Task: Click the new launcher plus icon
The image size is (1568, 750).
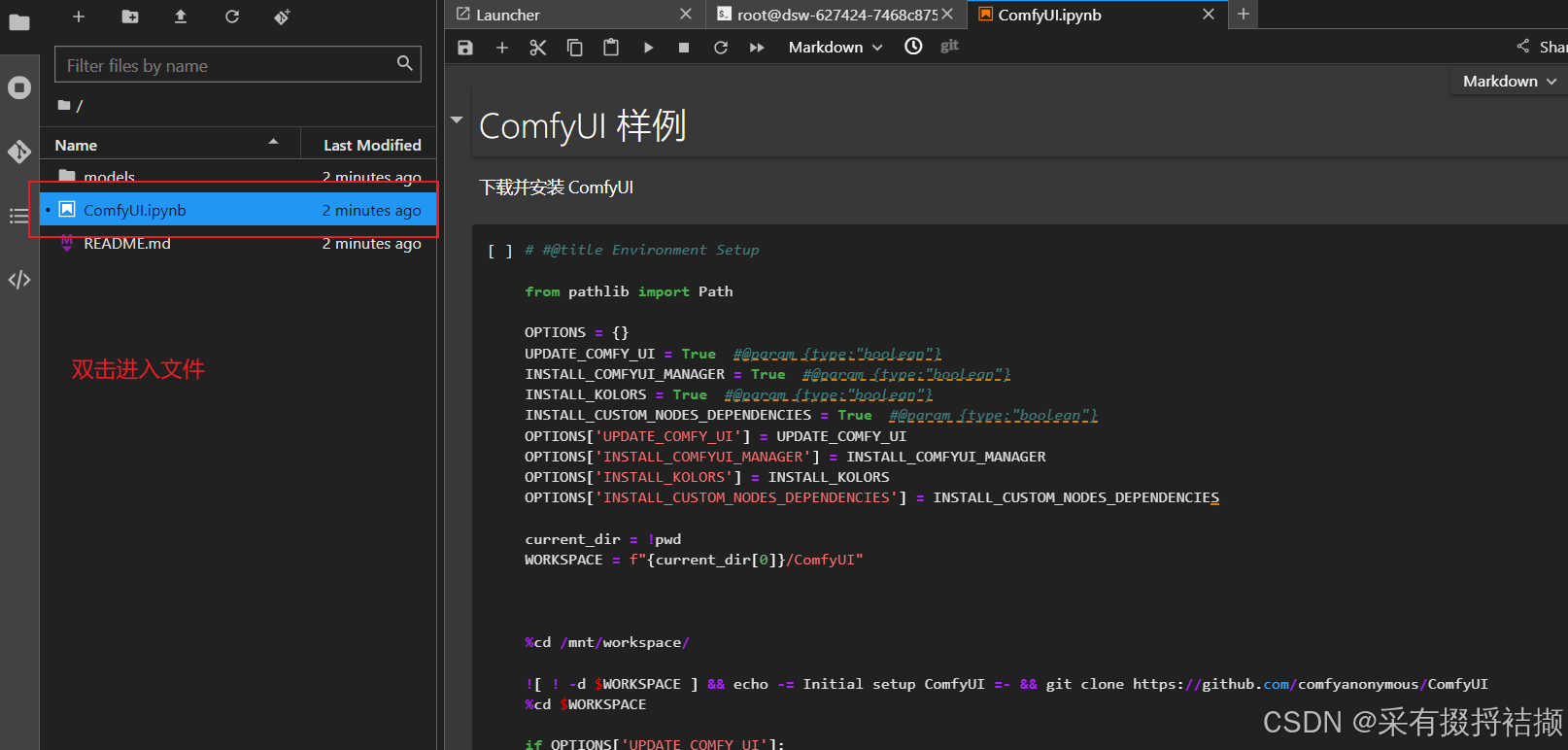Action: click(x=79, y=17)
